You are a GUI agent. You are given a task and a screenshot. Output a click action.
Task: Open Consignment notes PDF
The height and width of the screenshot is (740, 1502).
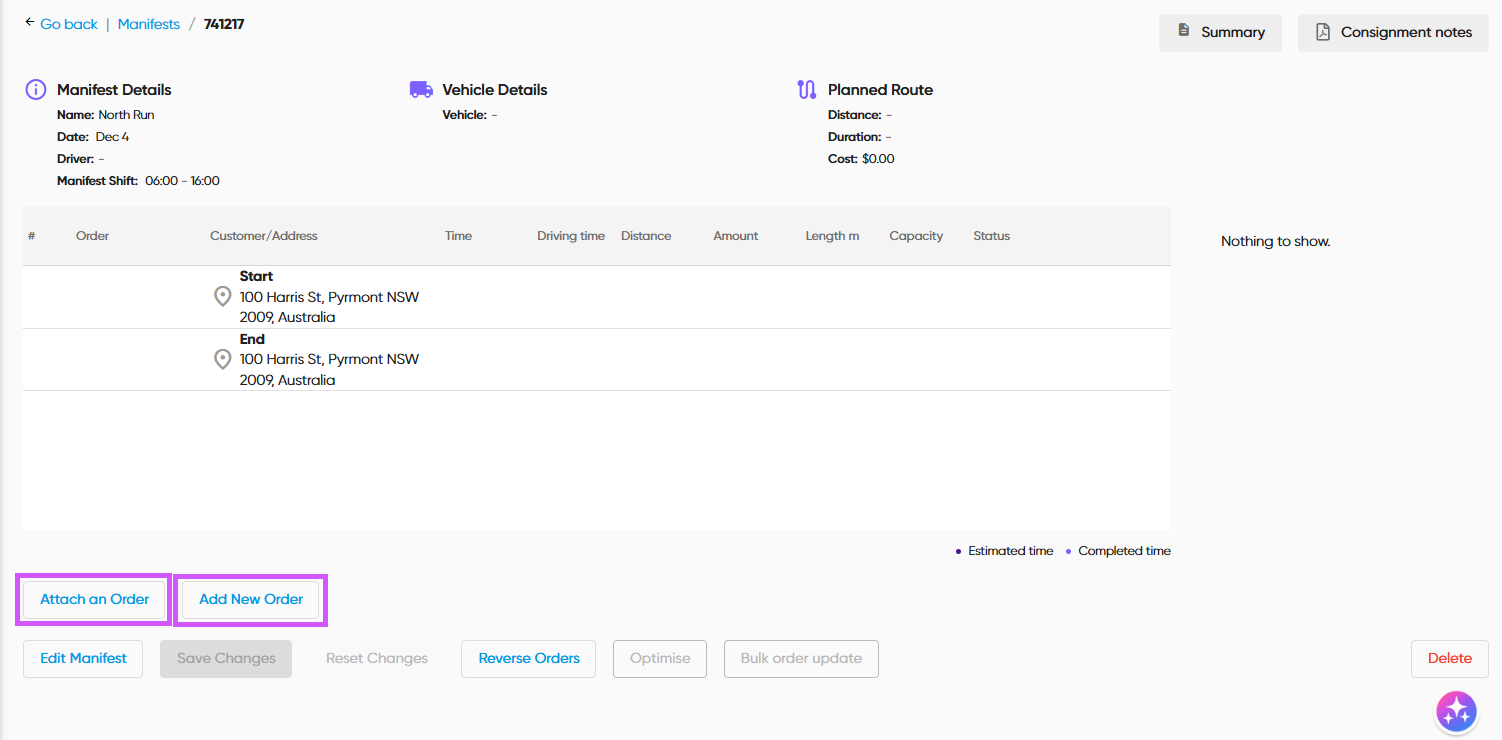pos(1393,32)
